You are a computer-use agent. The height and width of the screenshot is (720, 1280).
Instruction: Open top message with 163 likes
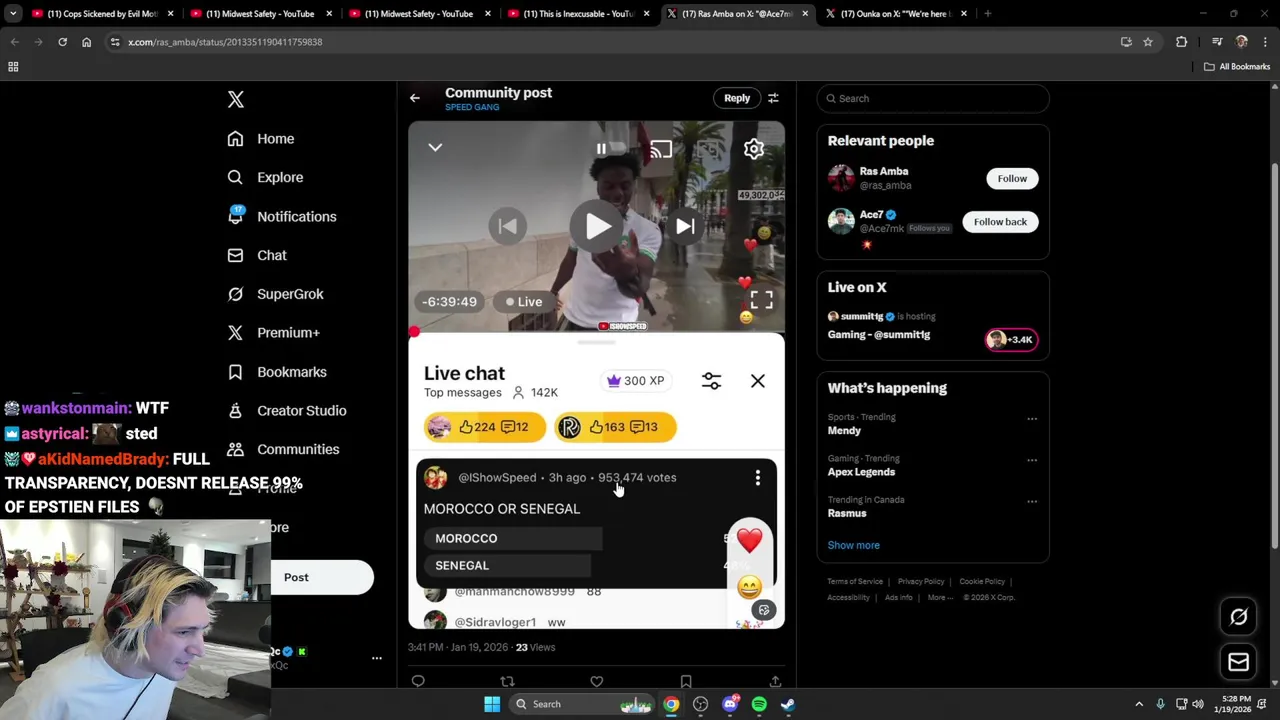[615, 427]
